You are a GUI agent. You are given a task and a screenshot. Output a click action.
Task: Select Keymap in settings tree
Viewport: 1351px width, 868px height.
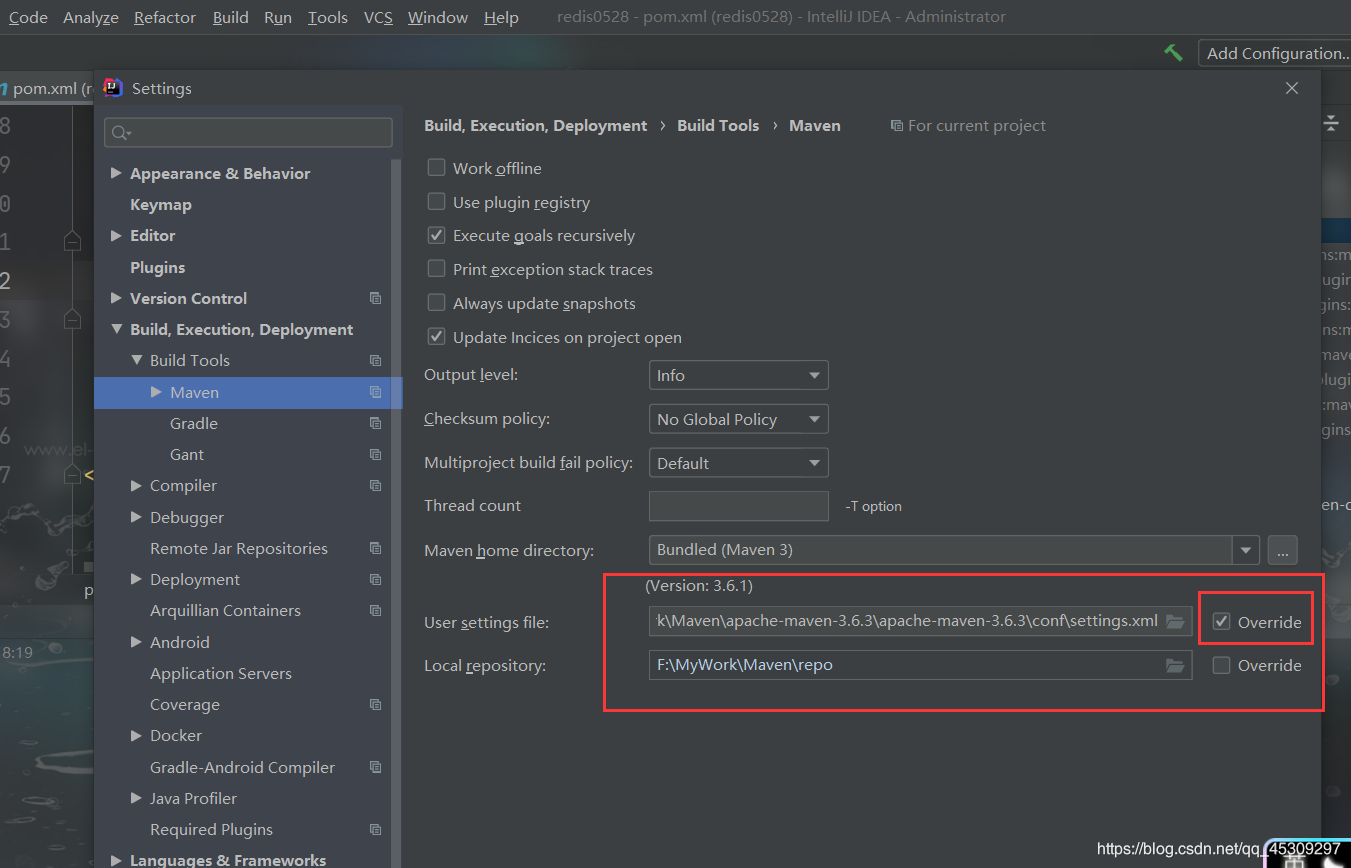[161, 204]
